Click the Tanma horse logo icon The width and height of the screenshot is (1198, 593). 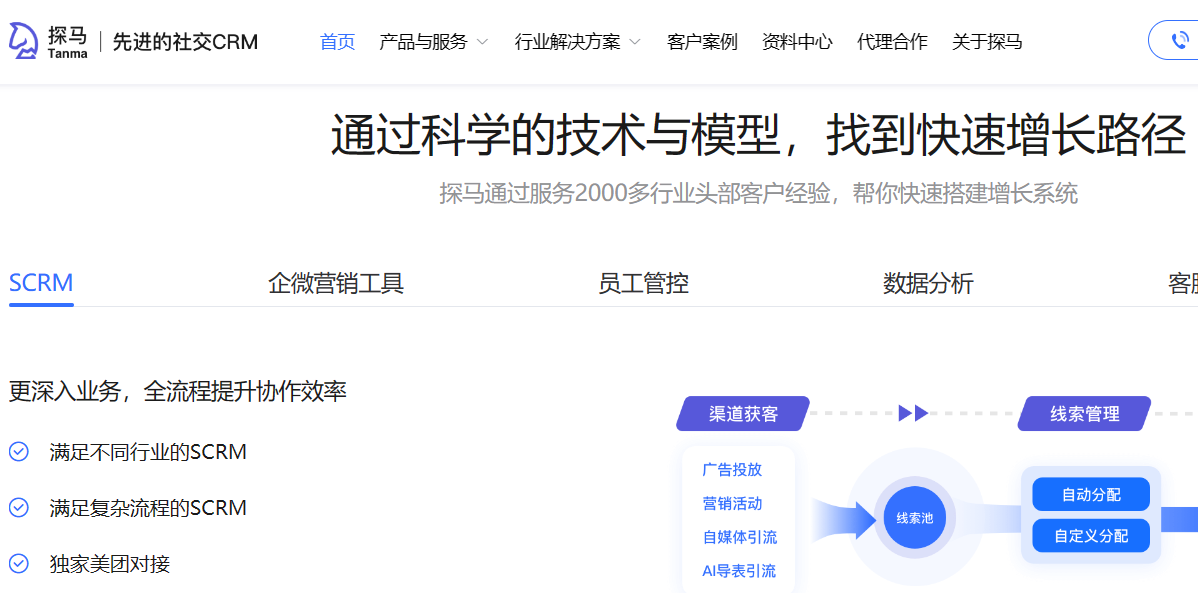pos(22,41)
